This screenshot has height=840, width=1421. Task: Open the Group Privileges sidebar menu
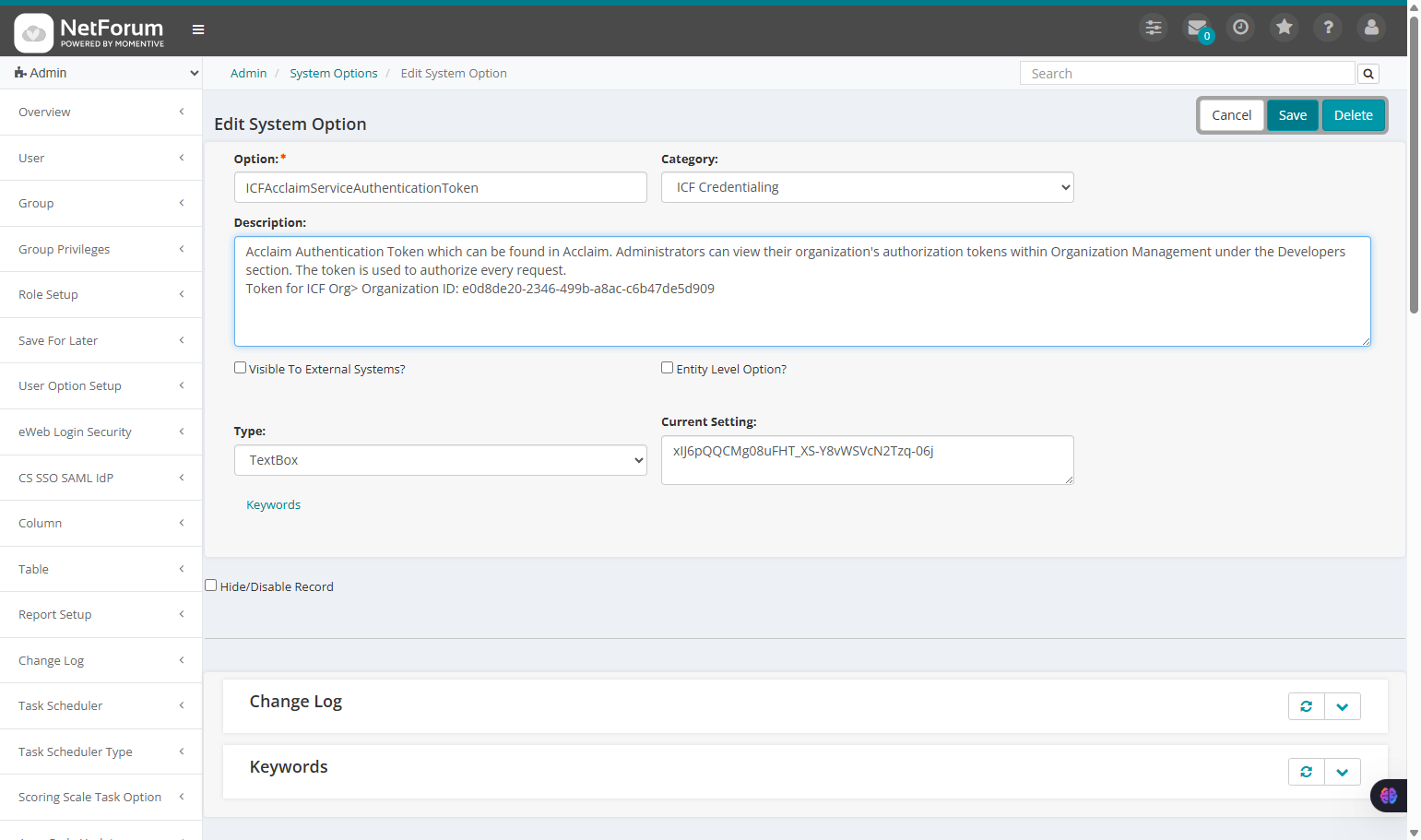[x=101, y=249]
